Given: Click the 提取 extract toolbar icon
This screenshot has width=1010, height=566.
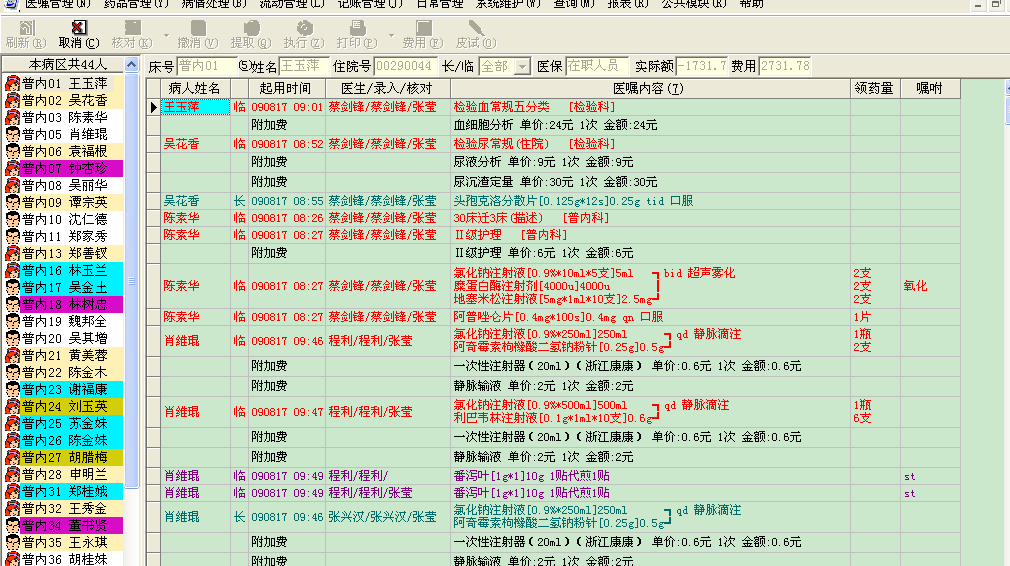Looking at the screenshot, I should tap(251, 27).
